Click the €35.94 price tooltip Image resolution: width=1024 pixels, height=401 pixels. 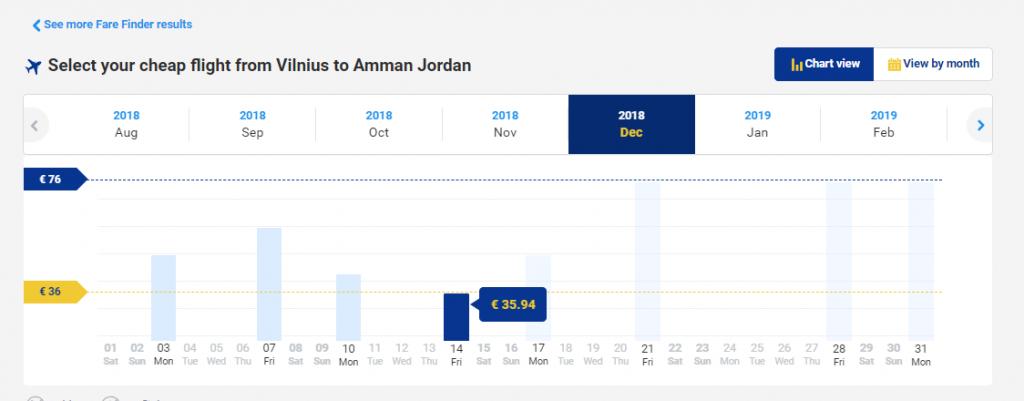(515, 304)
